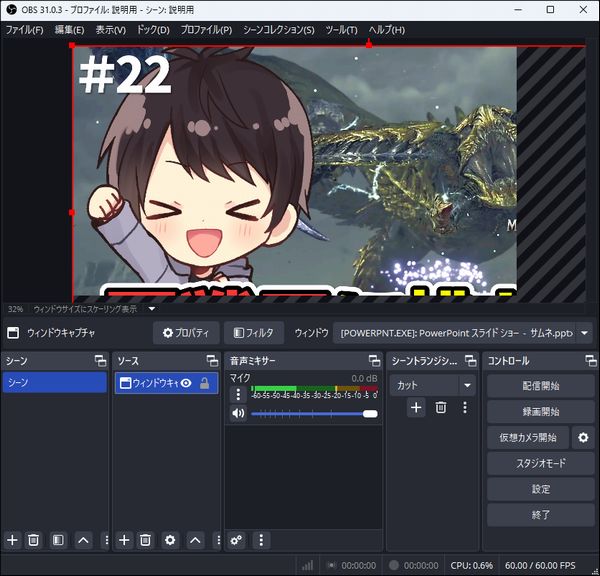This screenshot has height=576, width=600.
Task: Remove selected scene with trash icon
Action: (33, 540)
